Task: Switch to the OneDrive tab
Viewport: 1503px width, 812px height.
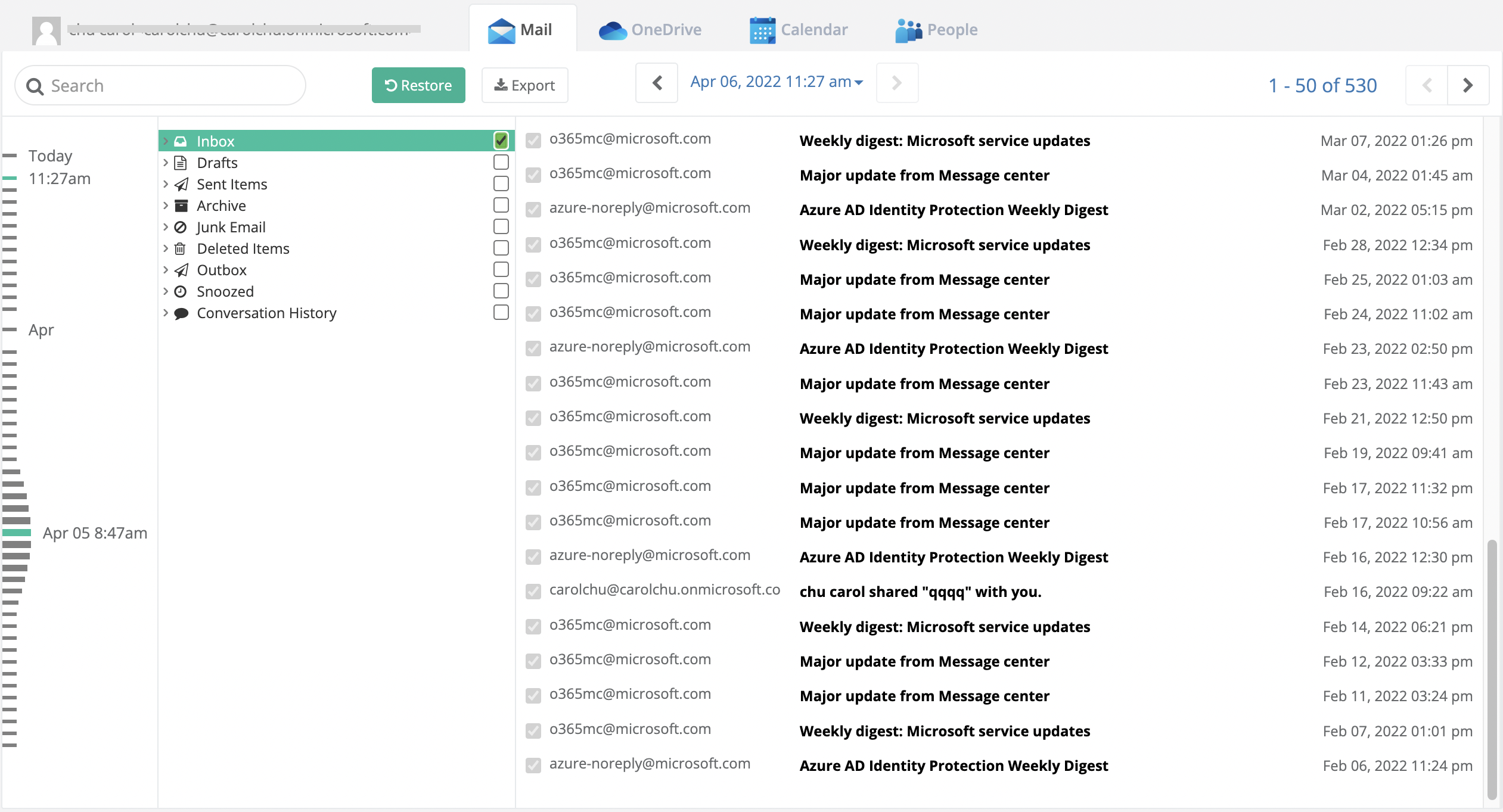Action: point(650,30)
